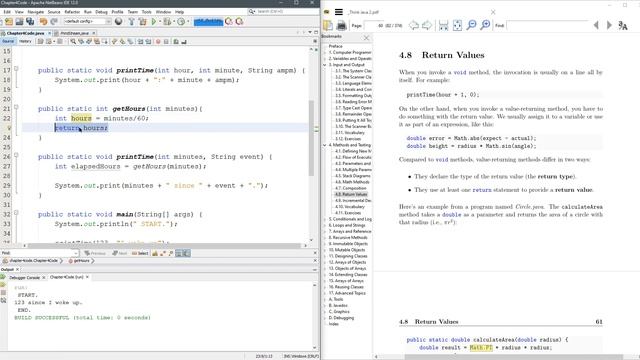Click the globe browser icon in NetBeans toolbar
The height and width of the screenshot is (360, 640).
(x=118, y=21)
